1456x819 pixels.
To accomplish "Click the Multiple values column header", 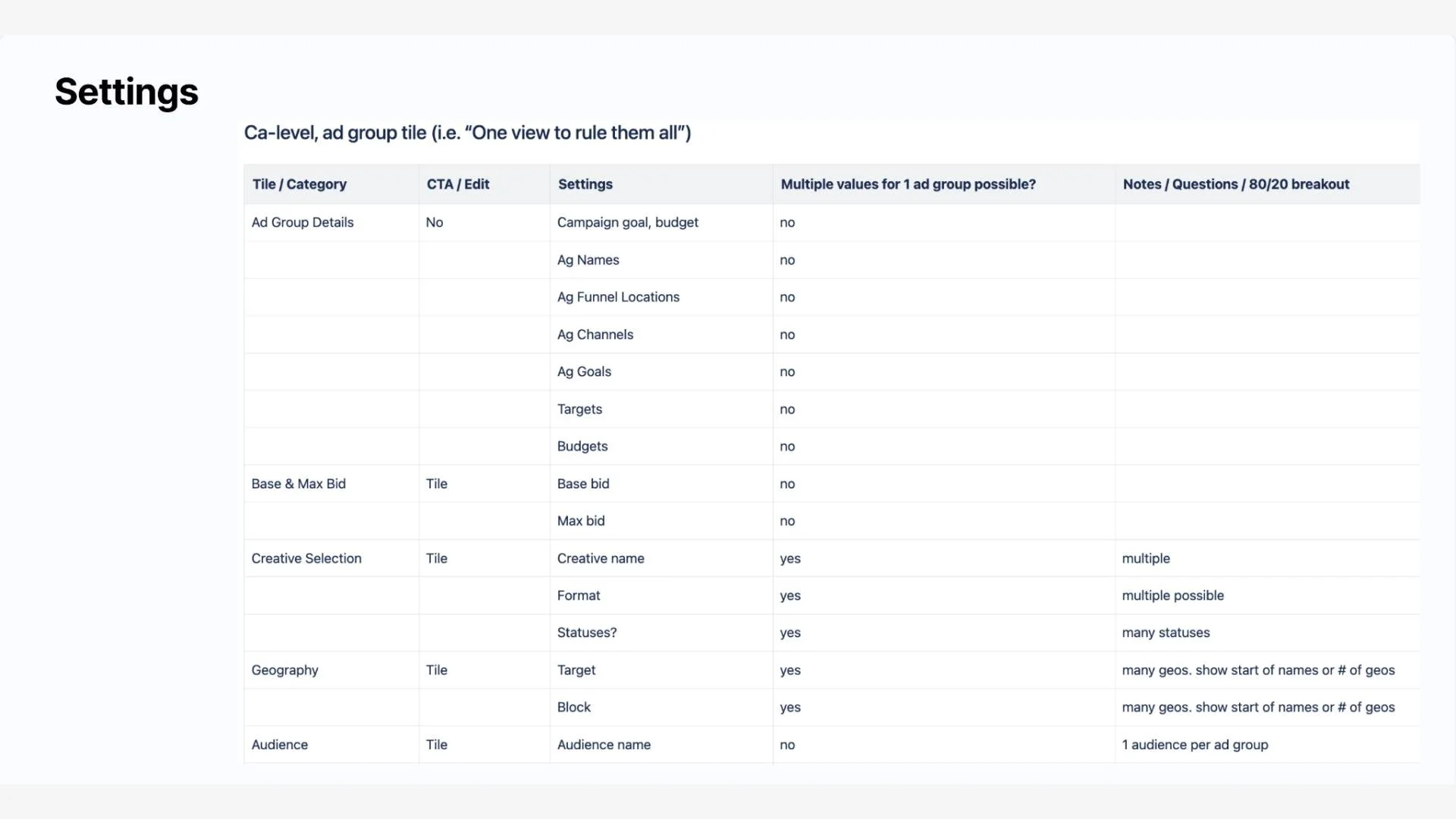I will point(908,184).
